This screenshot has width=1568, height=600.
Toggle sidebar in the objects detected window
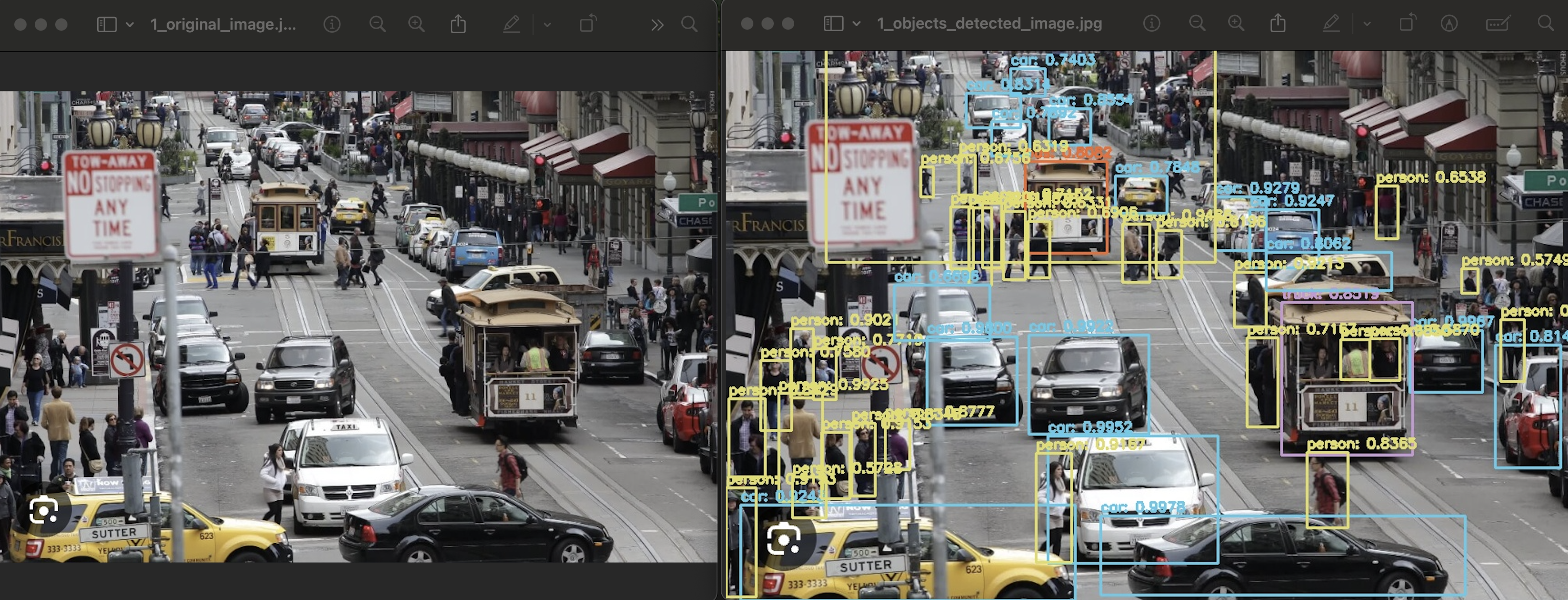(x=833, y=24)
